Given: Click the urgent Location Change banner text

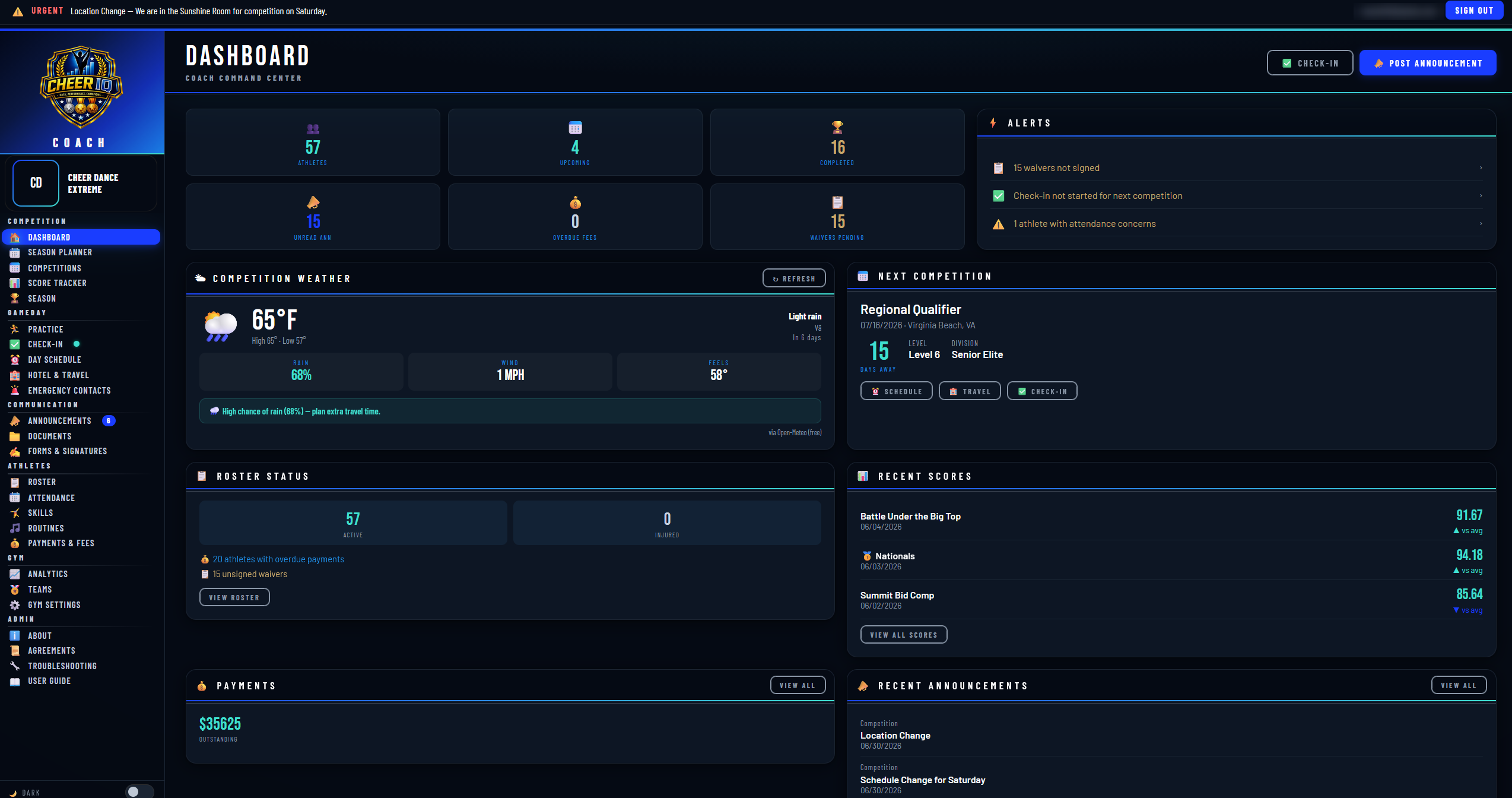Looking at the screenshot, I should point(199,11).
